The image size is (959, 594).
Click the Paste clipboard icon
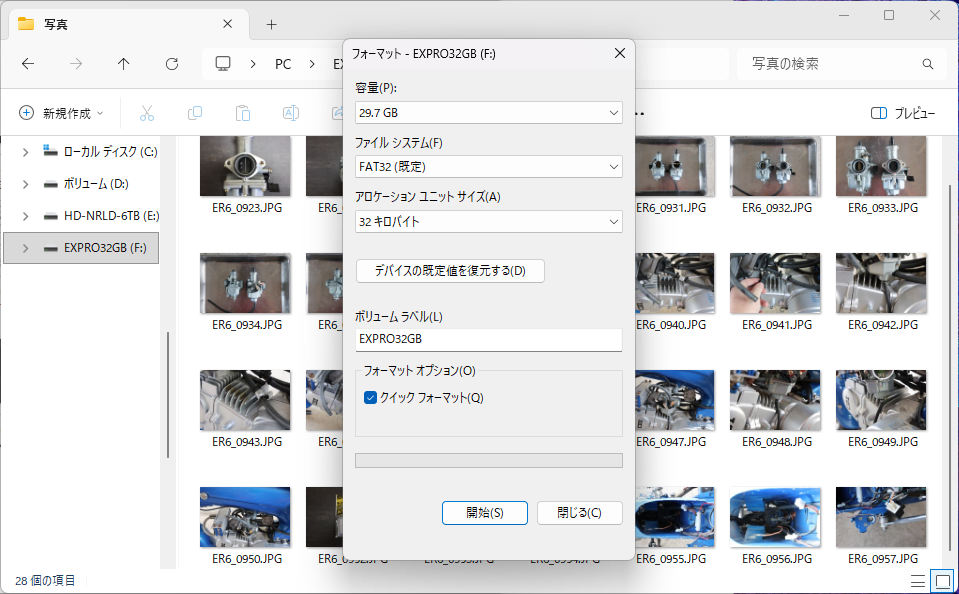tap(242, 113)
